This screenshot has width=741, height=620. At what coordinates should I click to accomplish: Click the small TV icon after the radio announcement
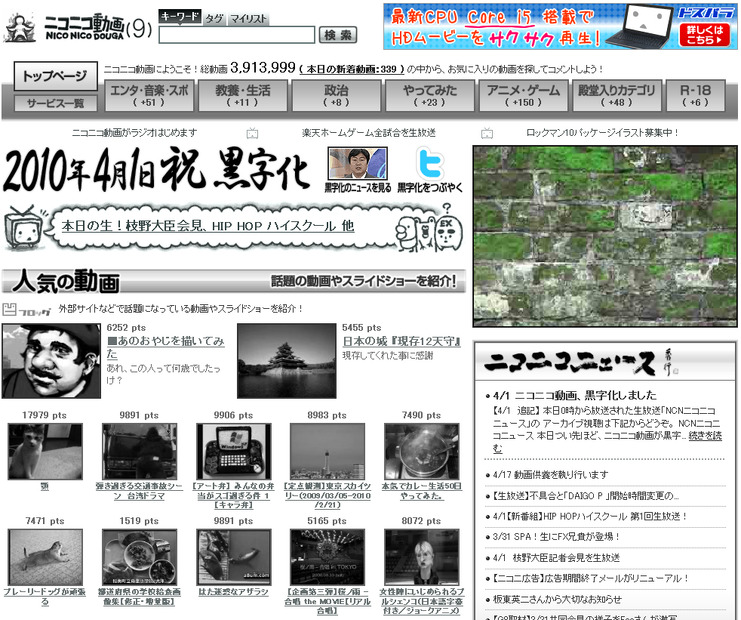[x=252, y=133]
